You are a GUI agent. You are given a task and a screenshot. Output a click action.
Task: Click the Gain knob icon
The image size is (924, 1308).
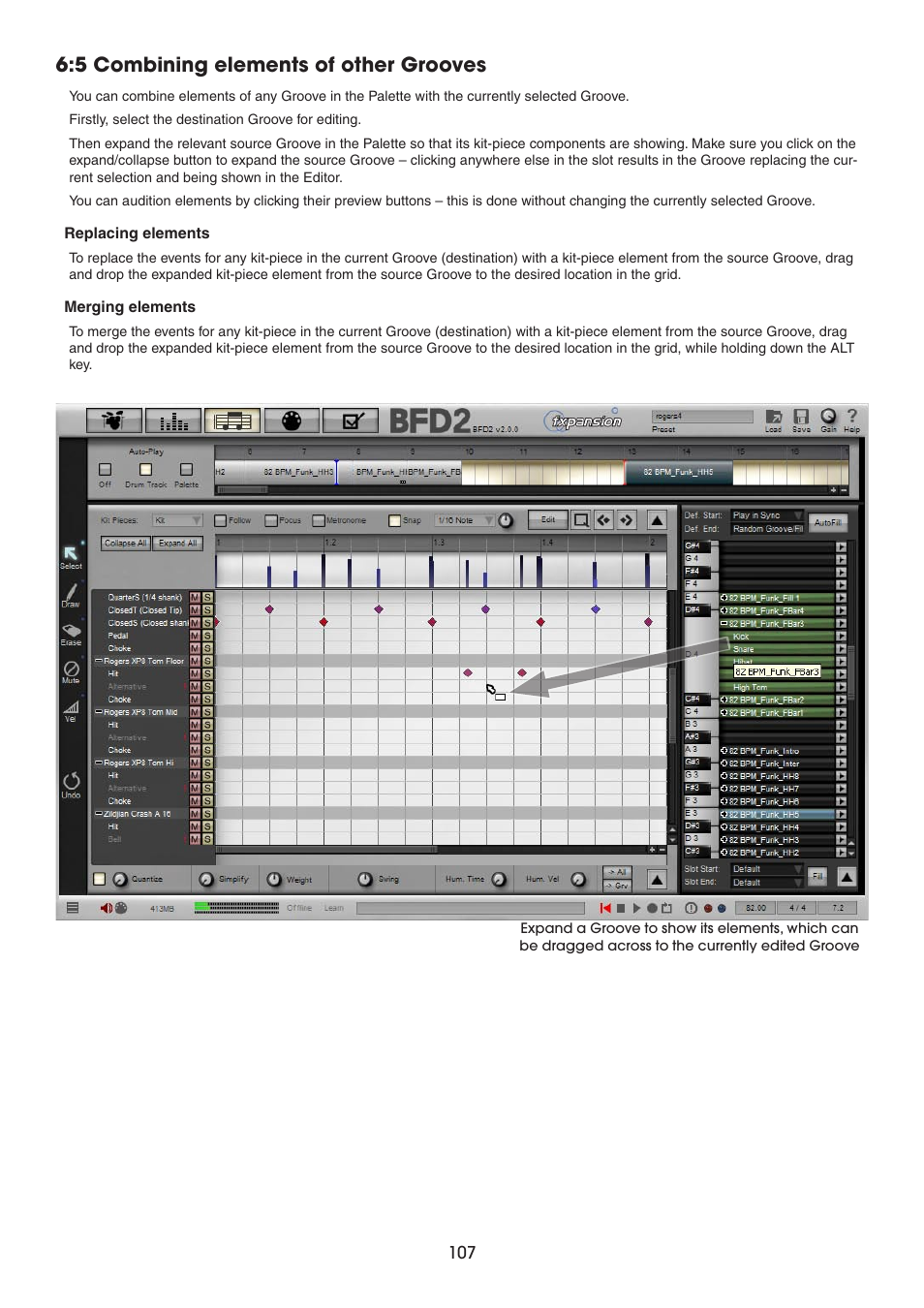click(828, 417)
